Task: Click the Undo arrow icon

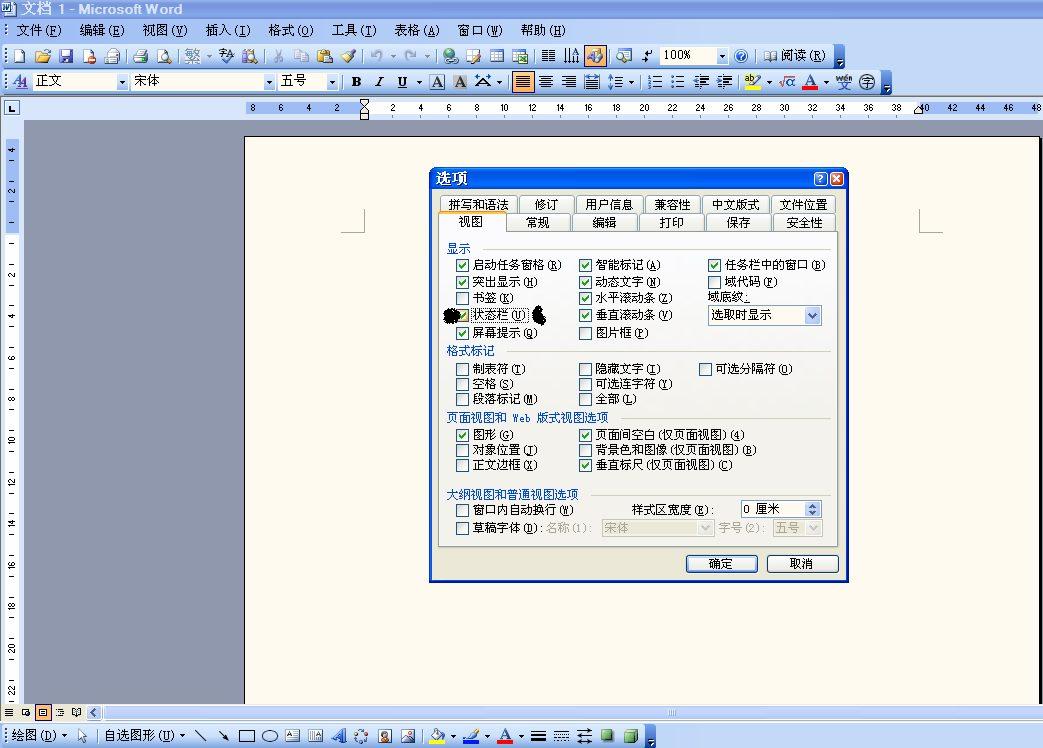Action: pos(376,56)
